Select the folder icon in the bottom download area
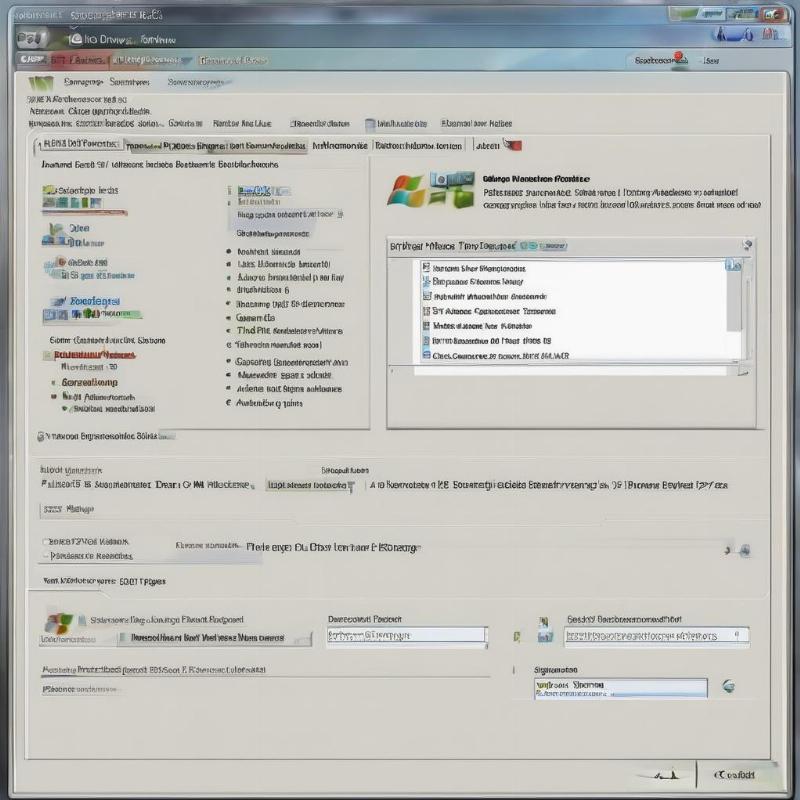This screenshot has height=800, width=800. click(543, 633)
